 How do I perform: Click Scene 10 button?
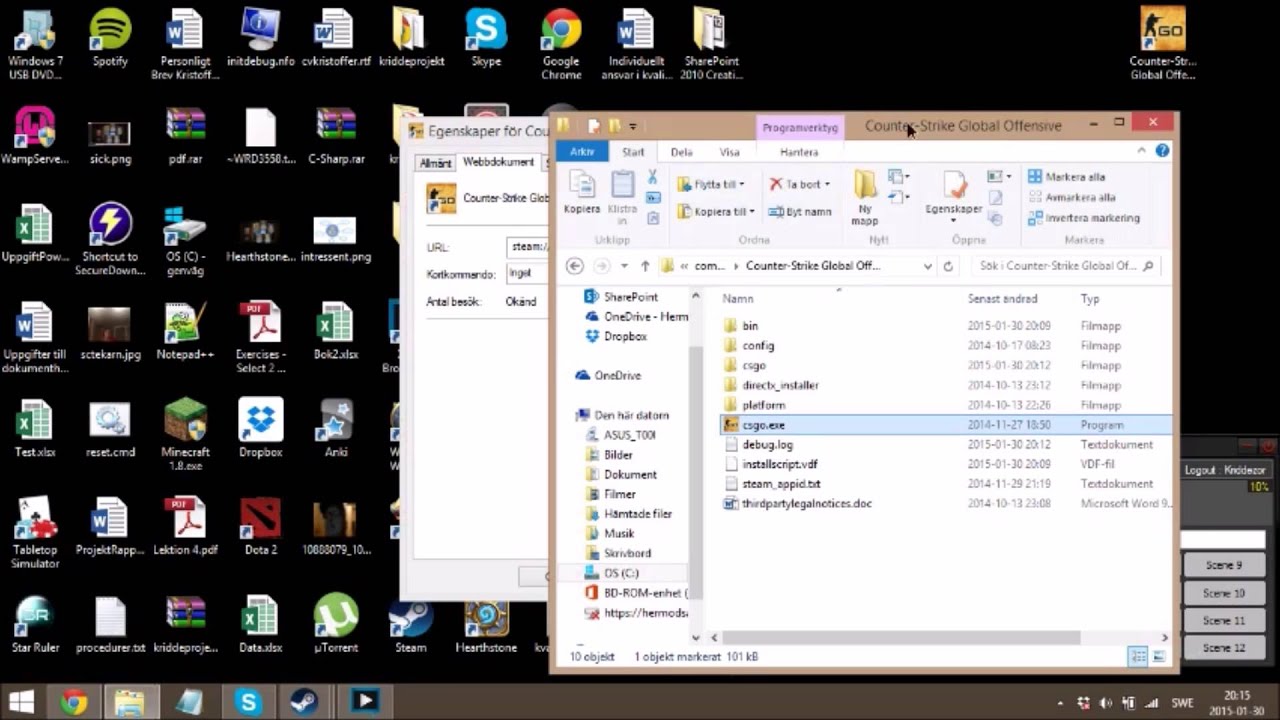coord(1223,593)
